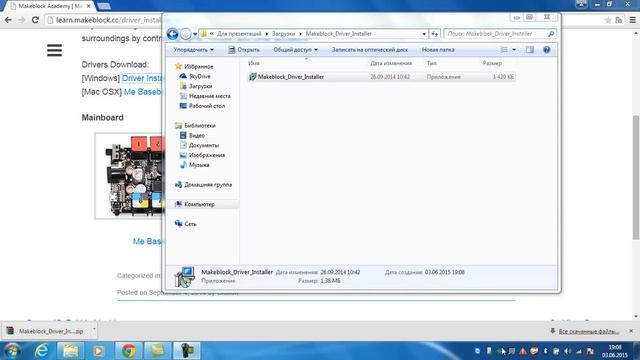The height and width of the screenshot is (360, 640).
Task: Click the magnifier icon in Explorer search
Action: click(551, 34)
